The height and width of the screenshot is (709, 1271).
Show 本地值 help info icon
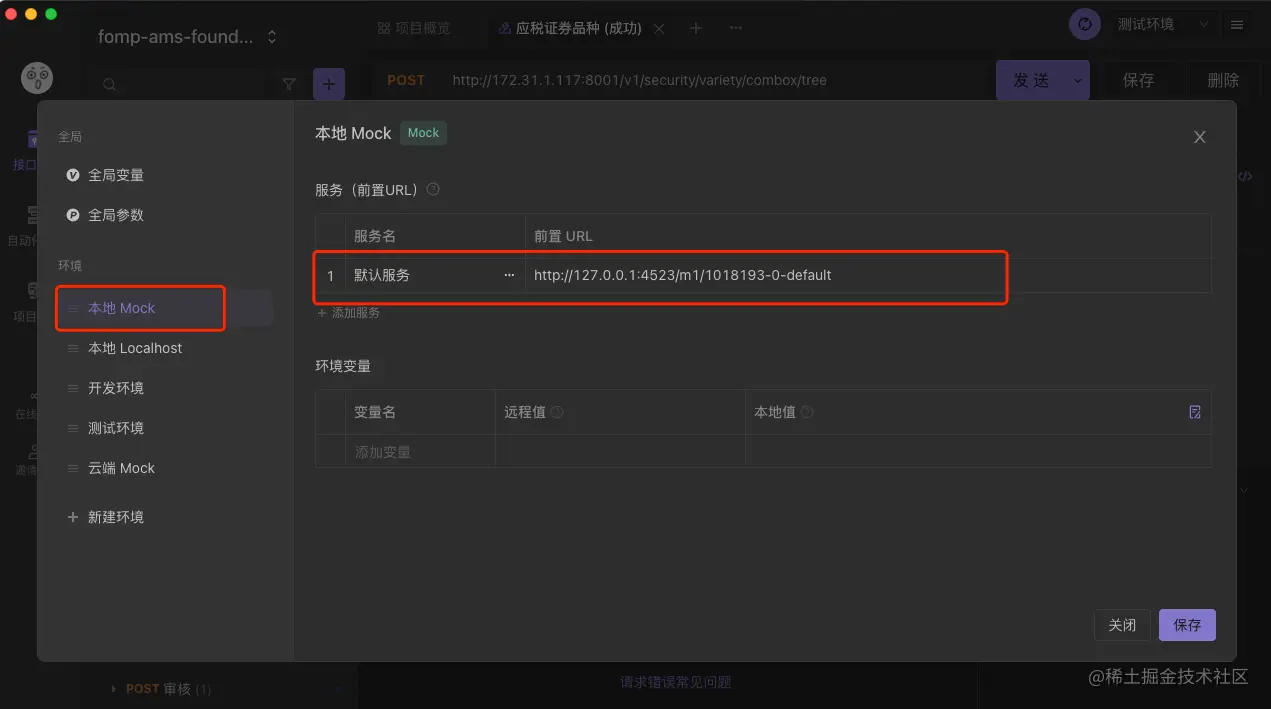pos(807,412)
